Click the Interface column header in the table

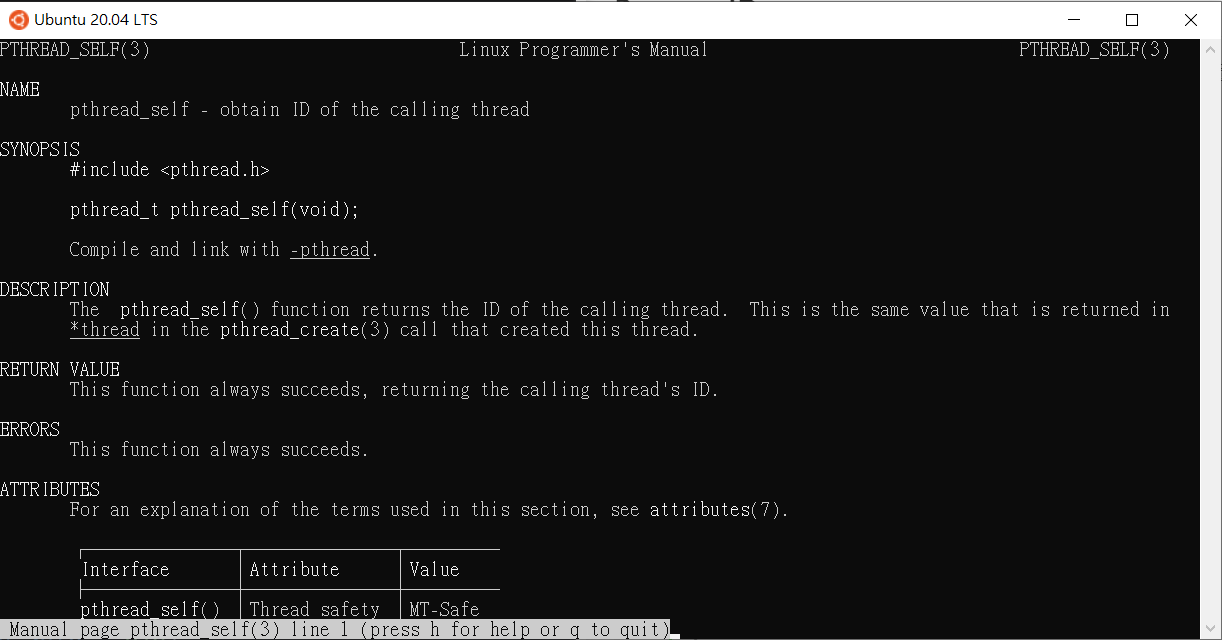125,570
